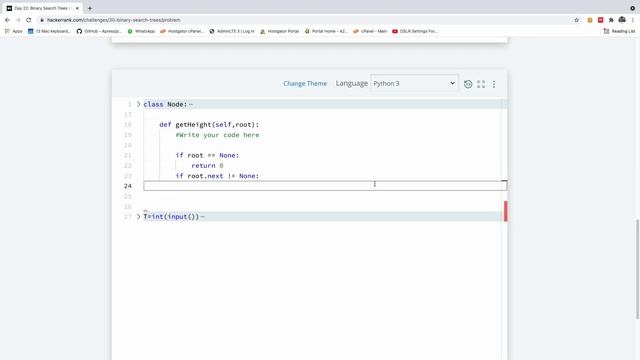Expand the folded T=int(input()) block
Image resolution: width=640 pixels, height=360 pixels.
[138, 217]
